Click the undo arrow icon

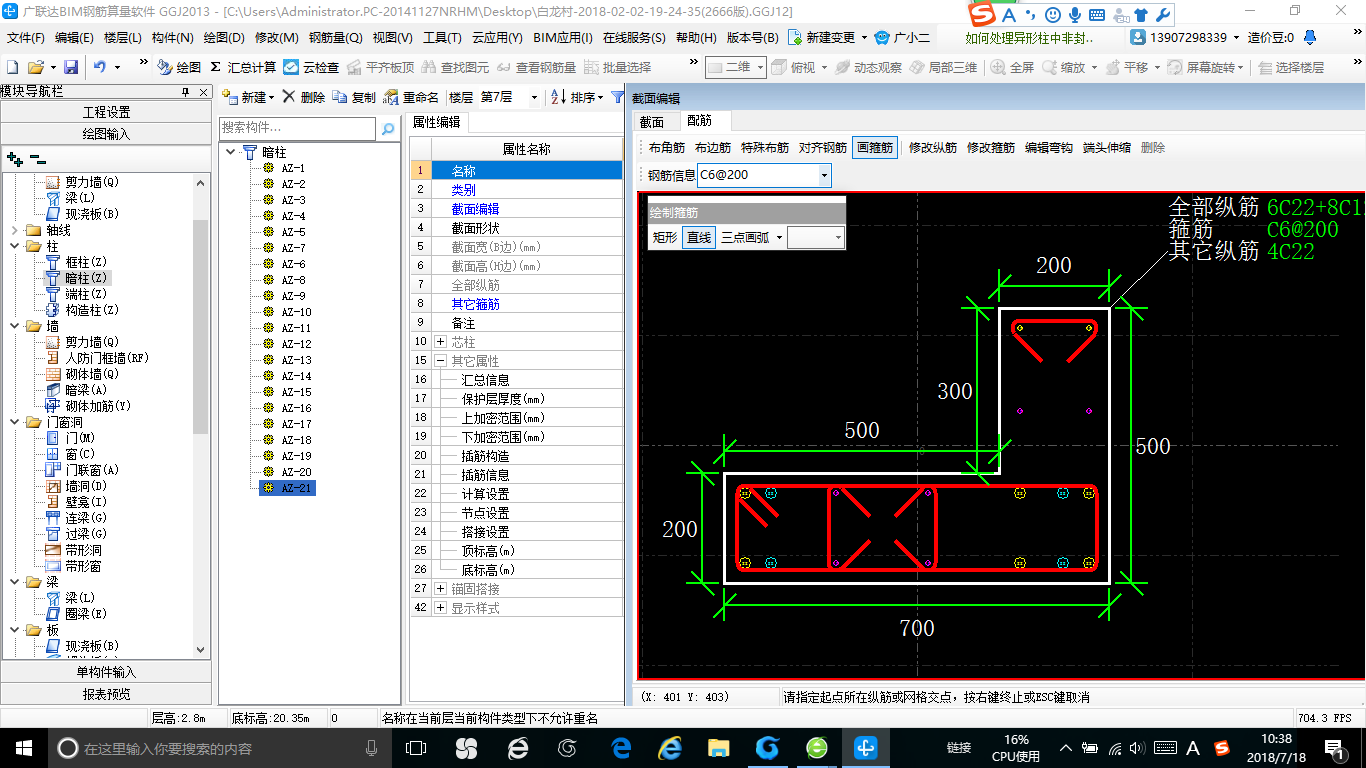coord(100,67)
